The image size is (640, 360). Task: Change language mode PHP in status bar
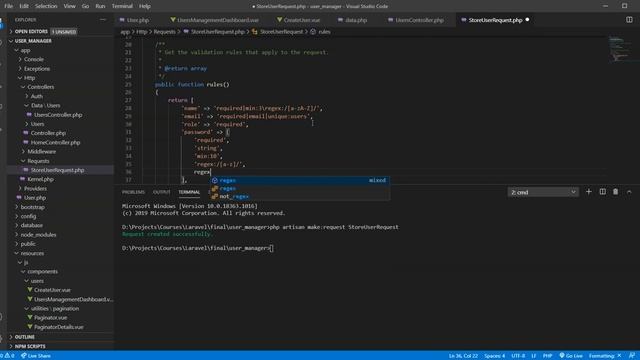[x=547, y=356]
